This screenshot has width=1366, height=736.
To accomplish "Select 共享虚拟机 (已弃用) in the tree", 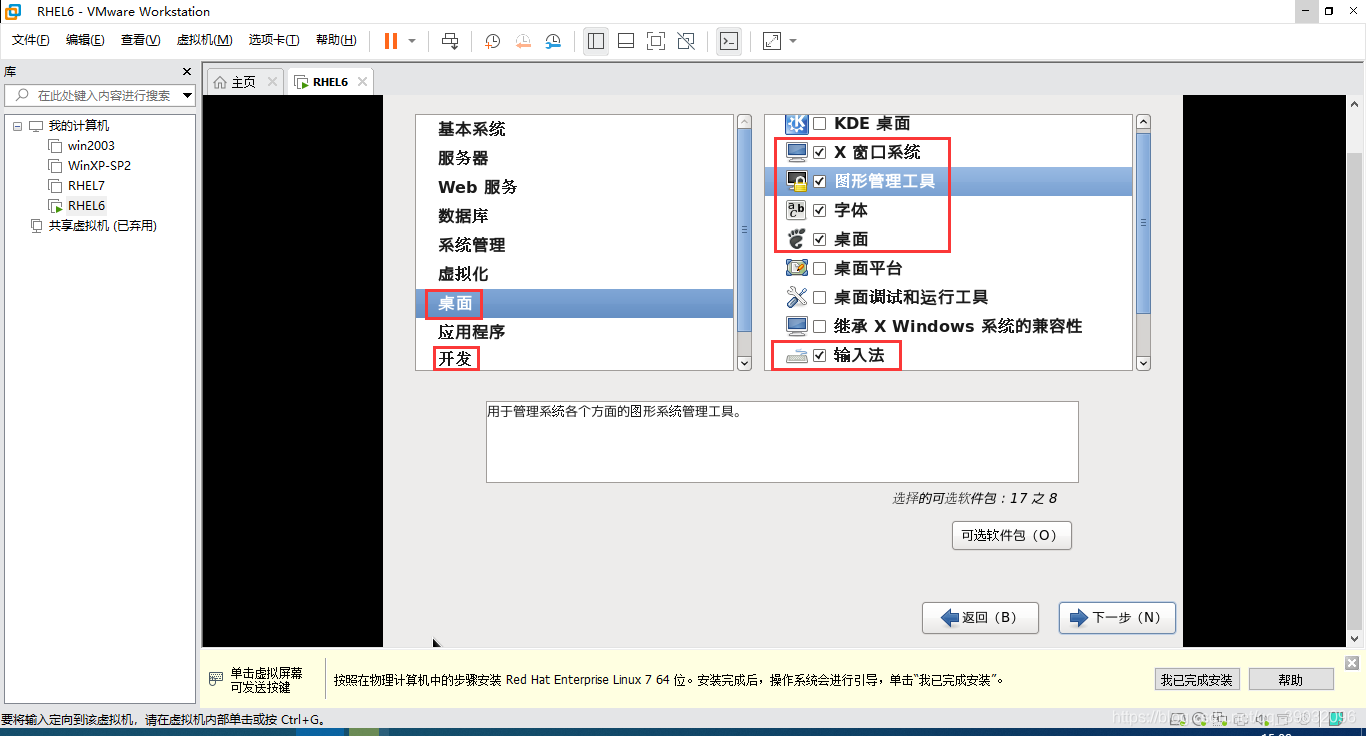I will click(x=102, y=226).
